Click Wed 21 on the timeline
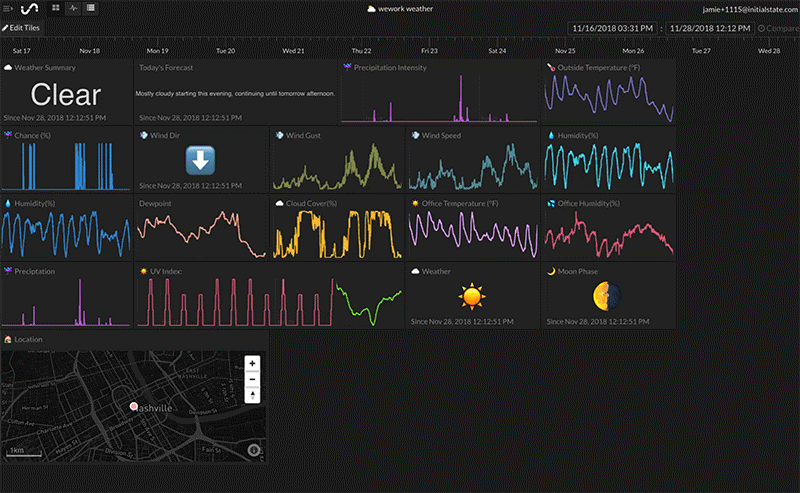 (x=294, y=50)
